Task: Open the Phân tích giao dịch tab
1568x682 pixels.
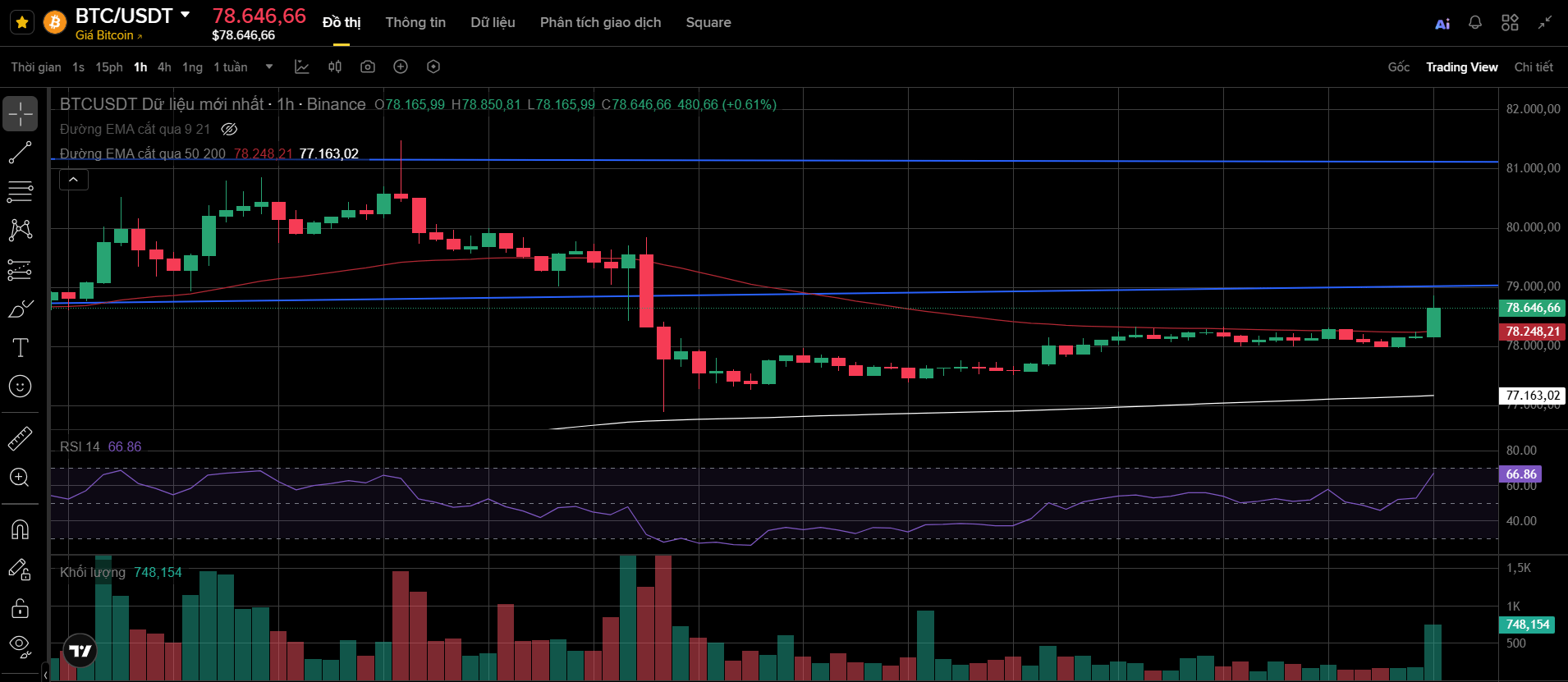Action: (600, 23)
